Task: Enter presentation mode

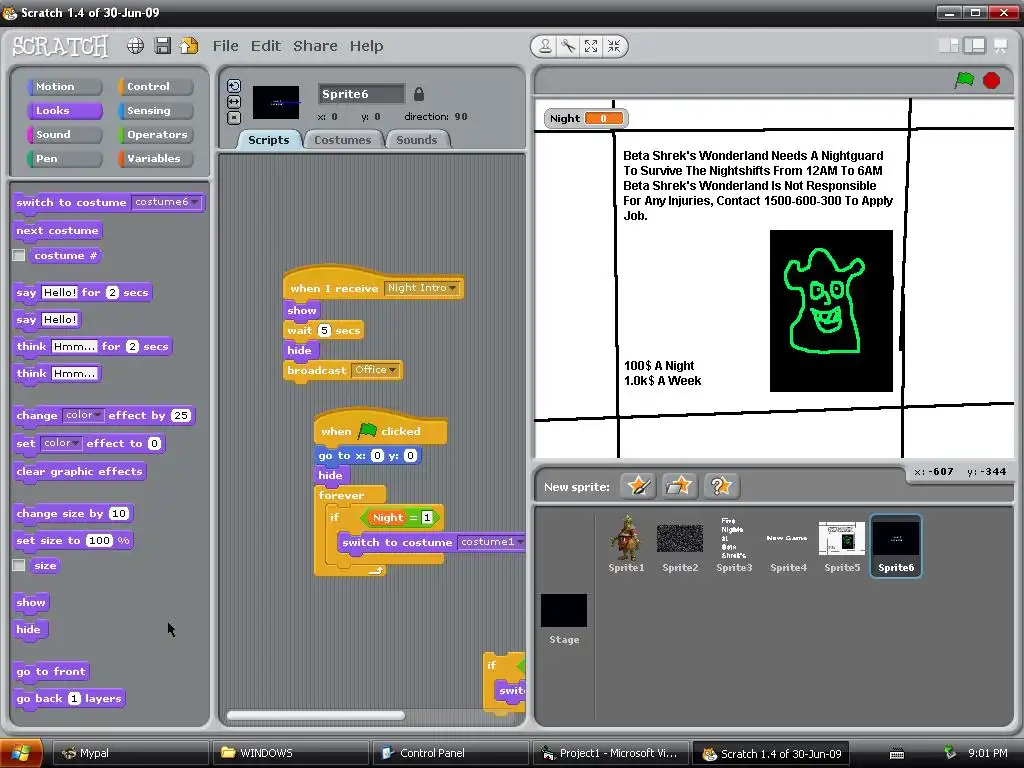Action: (x=1000, y=45)
